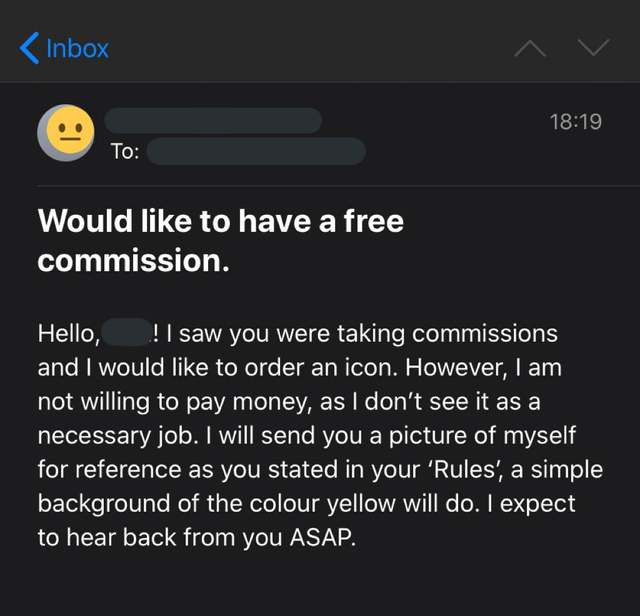Tap the blue back chevron arrow
Screen dimensions: 640x616
pyautogui.click(x=29, y=46)
